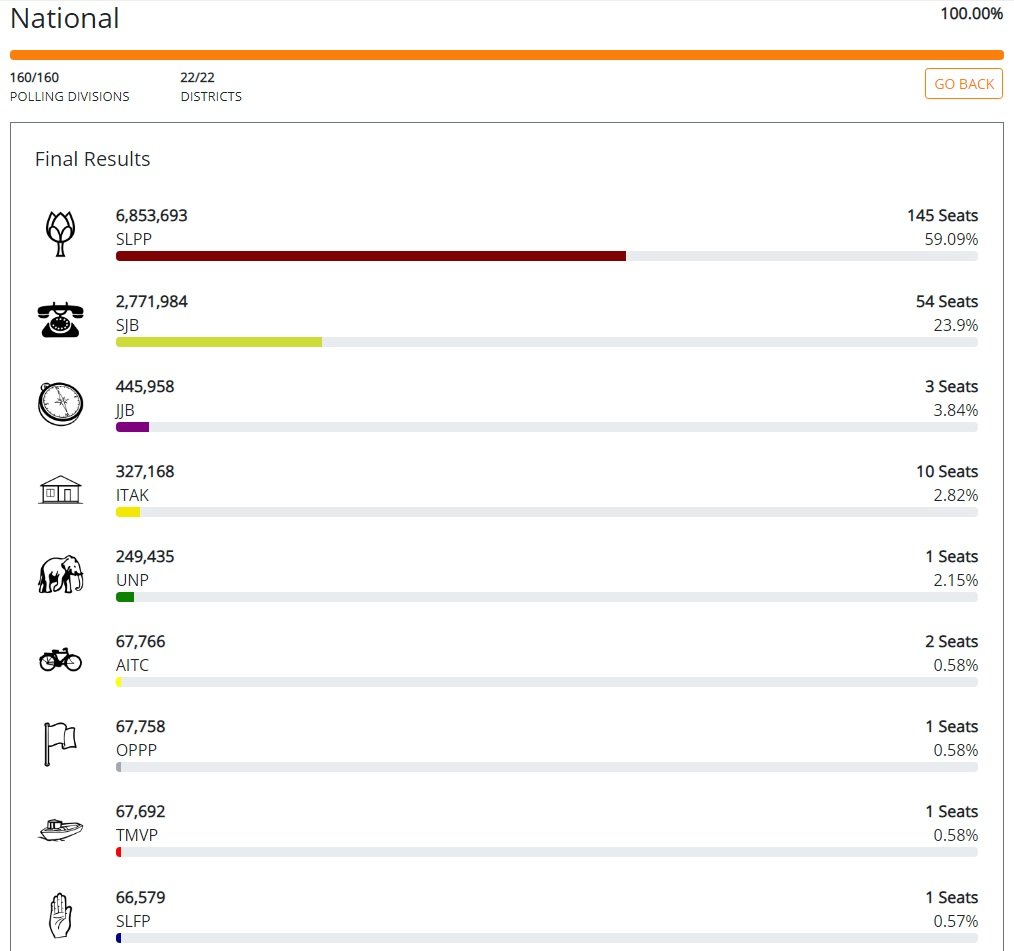Screen dimensions: 1014x951
Task: Click the Final Results heading
Action: (92, 159)
